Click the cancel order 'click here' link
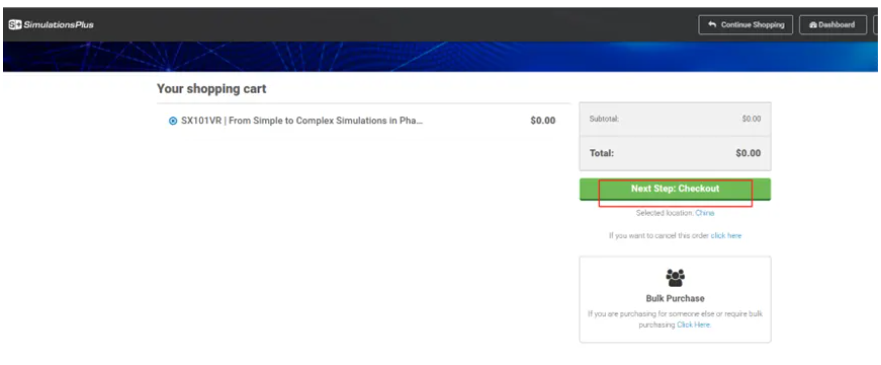The image size is (881, 365). (726, 236)
